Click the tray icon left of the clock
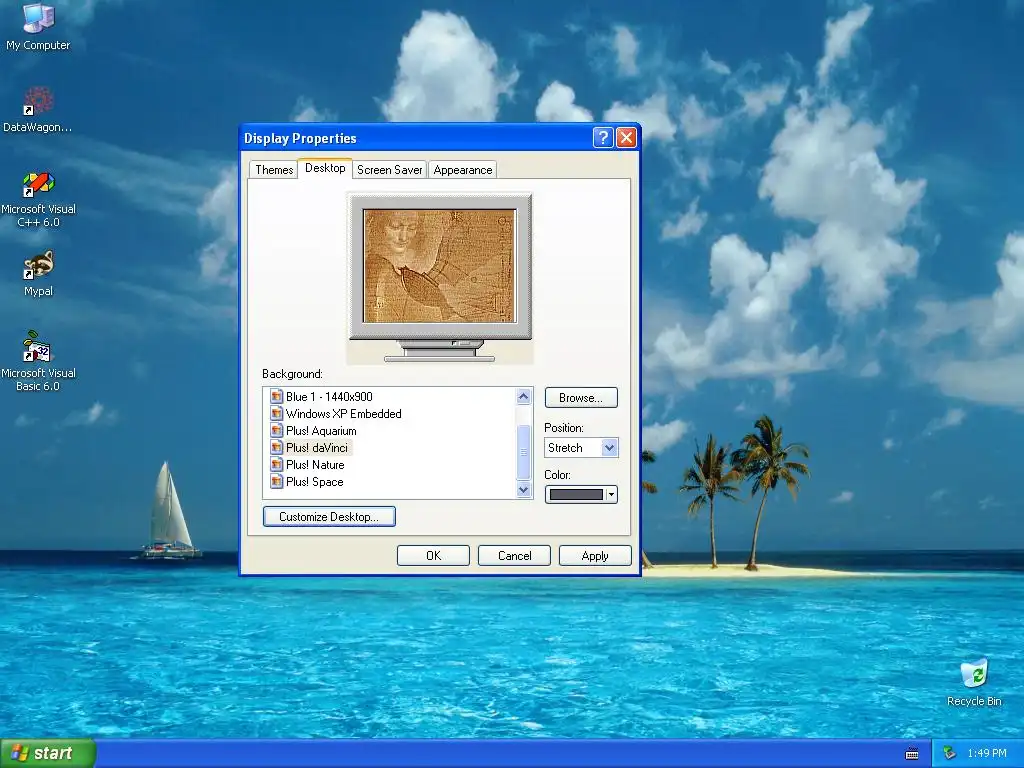The image size is (1024, 768). pos(949,754)
